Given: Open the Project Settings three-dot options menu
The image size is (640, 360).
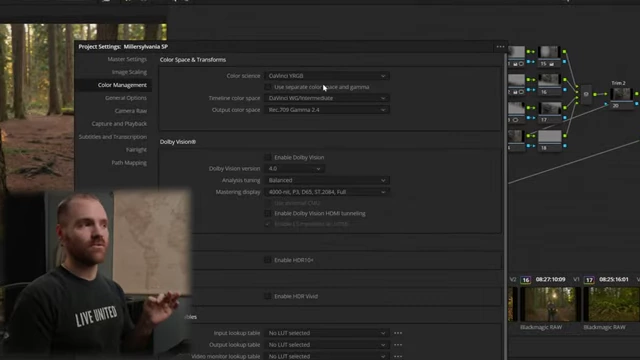Looking at the screenshot, I should pos(500,47).
